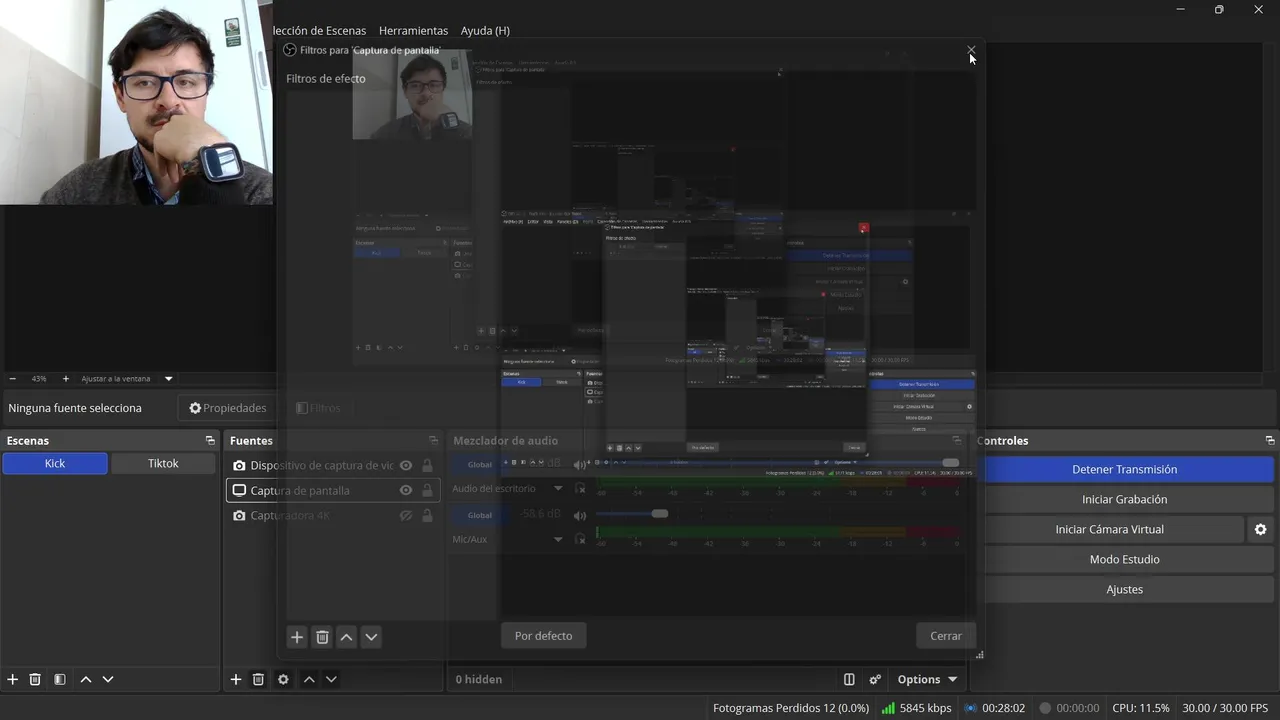1280x720 pixels.
Task: Adjust Mic/Aux volume slider handle
Action: pos(660,513)
